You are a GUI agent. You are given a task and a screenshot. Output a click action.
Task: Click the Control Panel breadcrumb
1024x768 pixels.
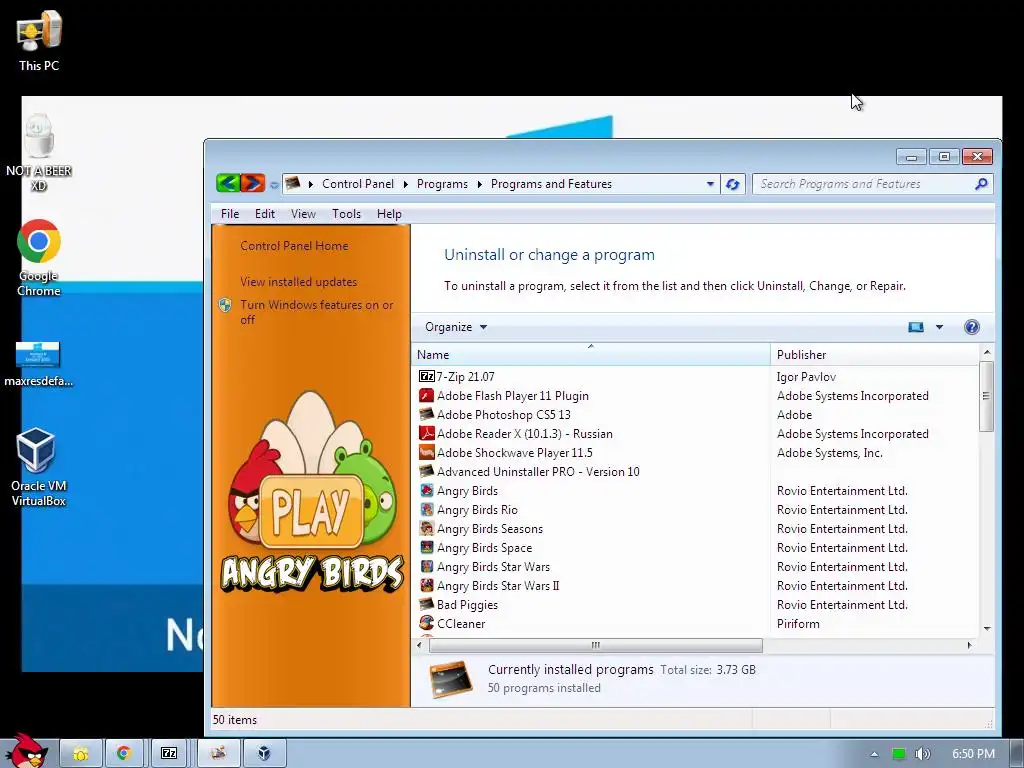(x=358, y=184)
